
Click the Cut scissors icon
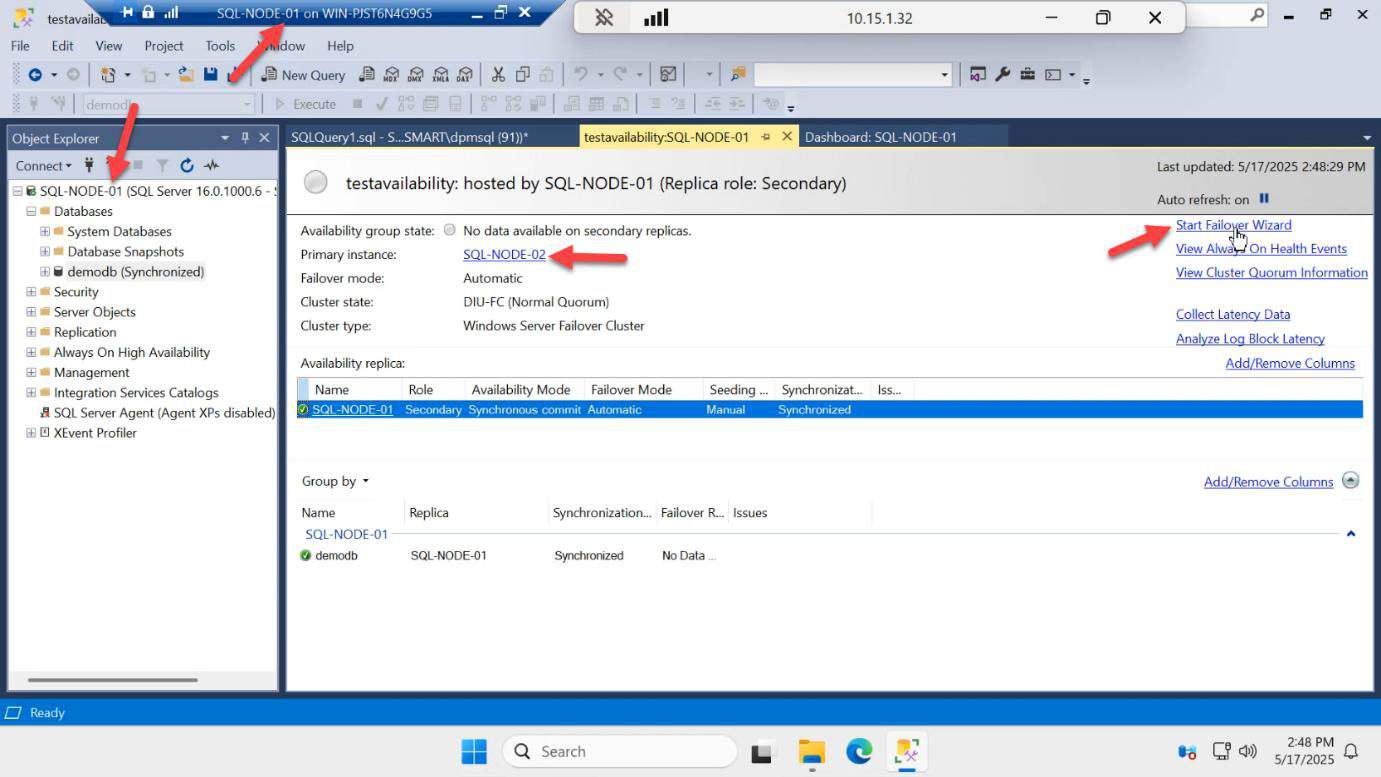(x=498, y=74)
